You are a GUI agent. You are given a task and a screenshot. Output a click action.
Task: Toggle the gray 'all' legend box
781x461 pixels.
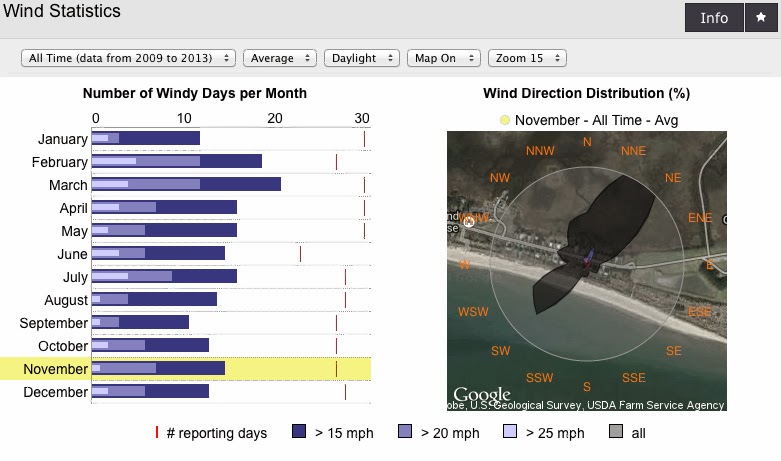click(x=616, y=431)
